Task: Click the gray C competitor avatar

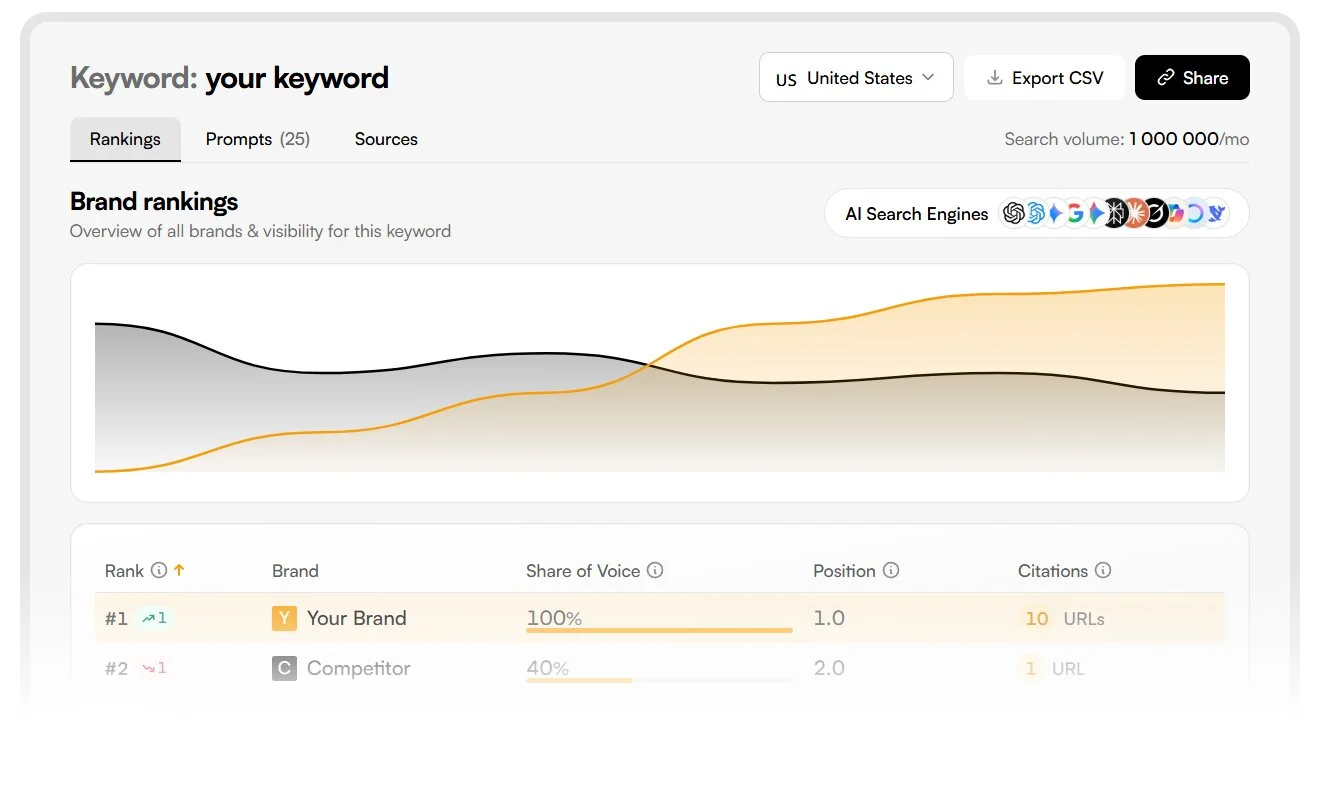Action: click(x=284, y=668)
